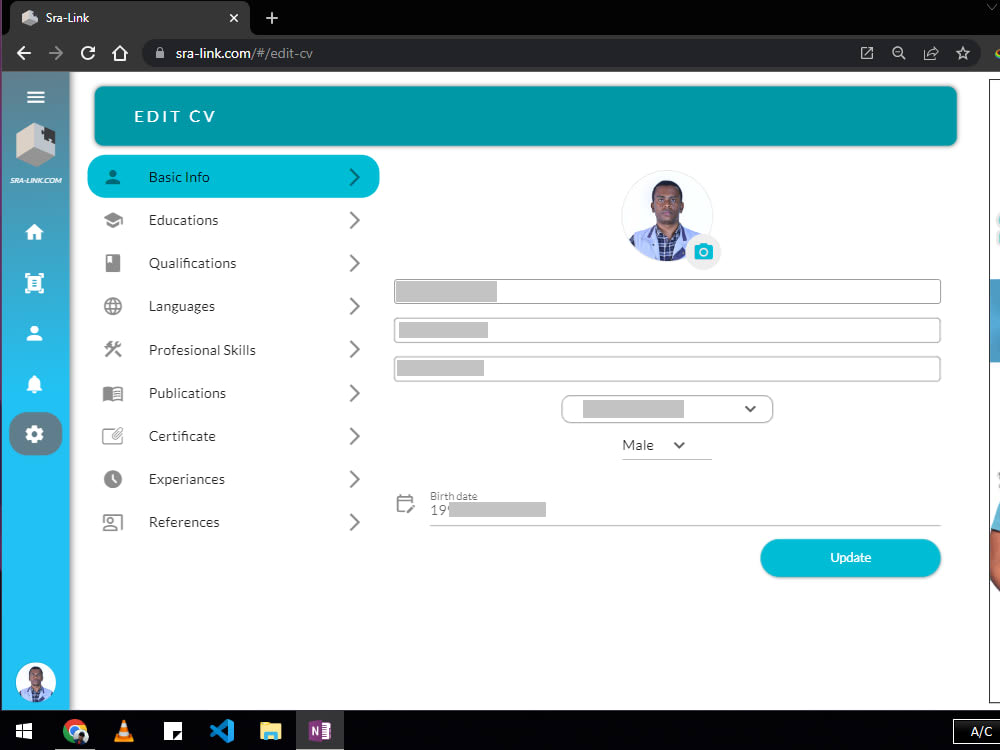Open the scan frame icon in sidebar
Image resolution: width=1000 pixels, height=750 pixels.
coord(34,283)
